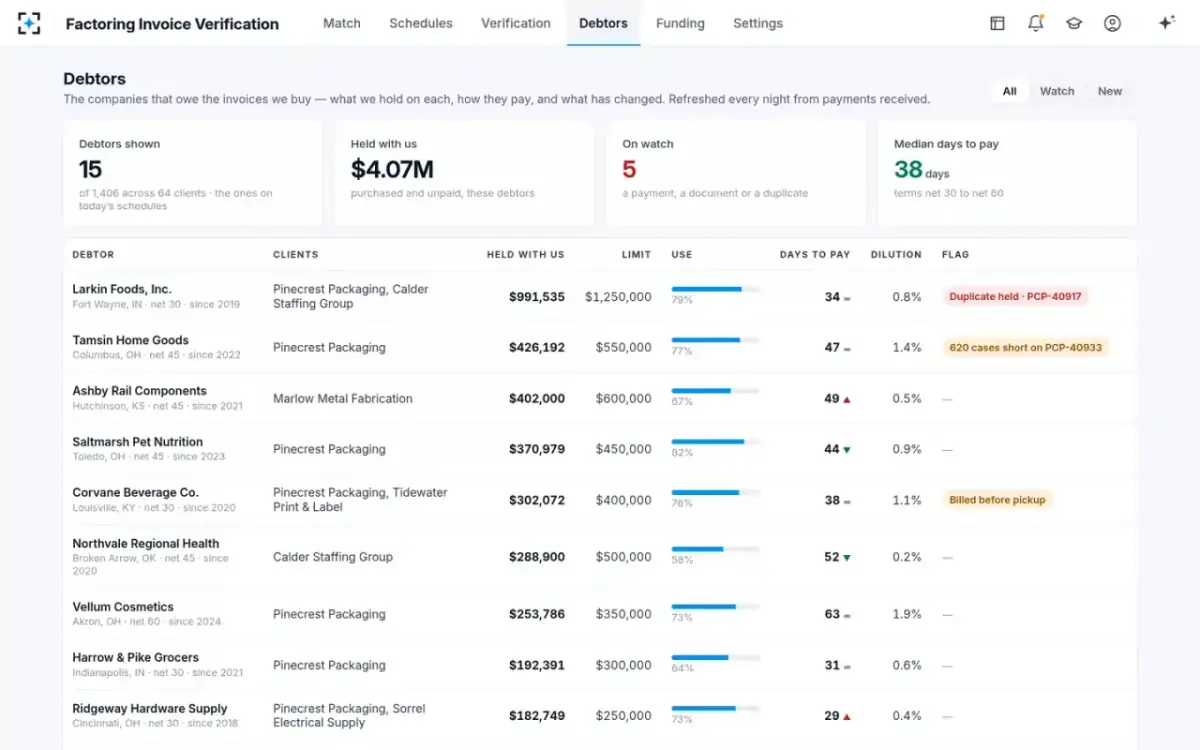Click the green down-trend arrow beside 52
1200x750 pixels.
847,558
